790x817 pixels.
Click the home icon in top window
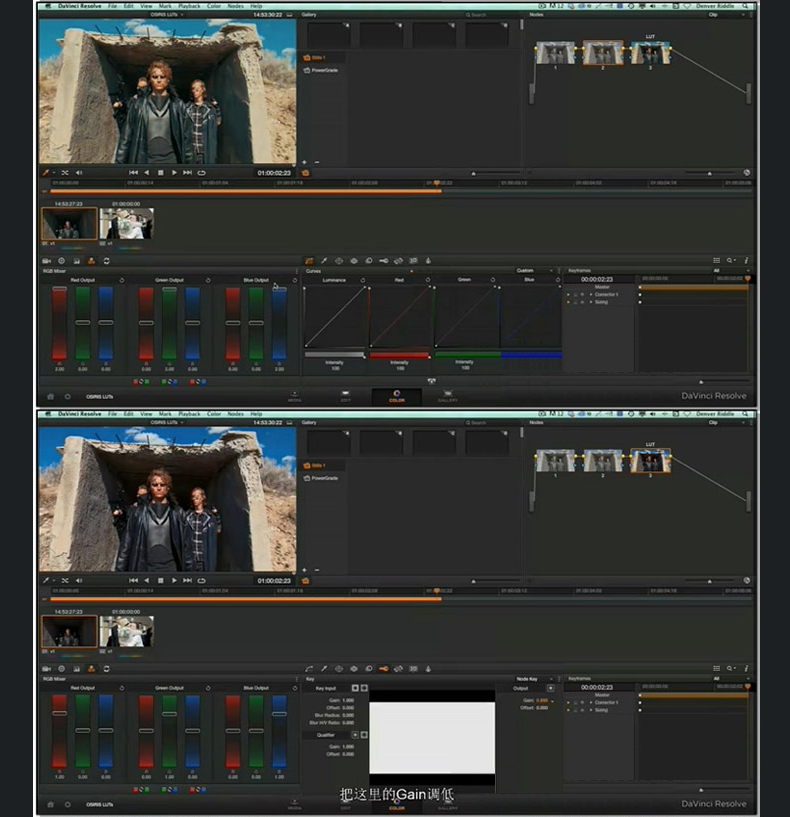pos(51,397)
